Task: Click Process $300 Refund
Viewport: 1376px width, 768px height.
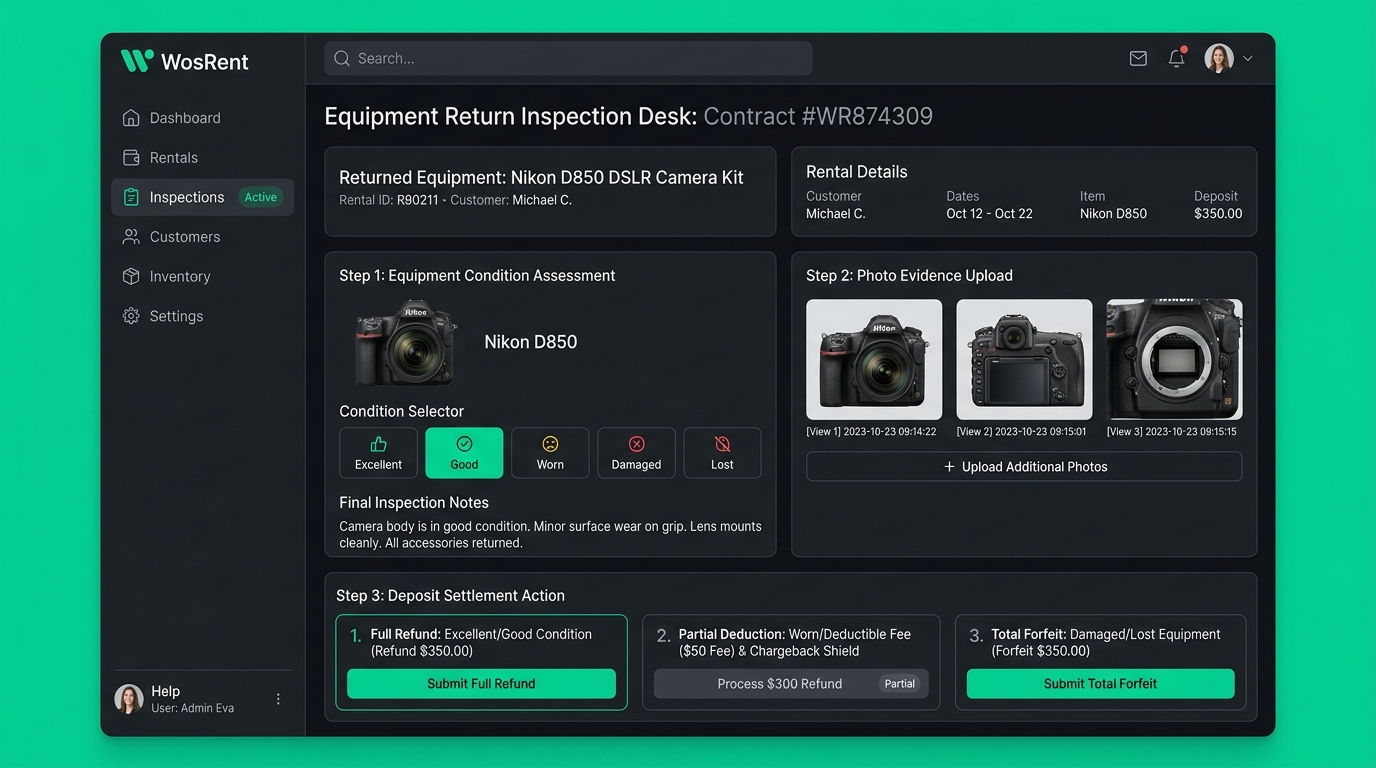Action: pos(791,684)
